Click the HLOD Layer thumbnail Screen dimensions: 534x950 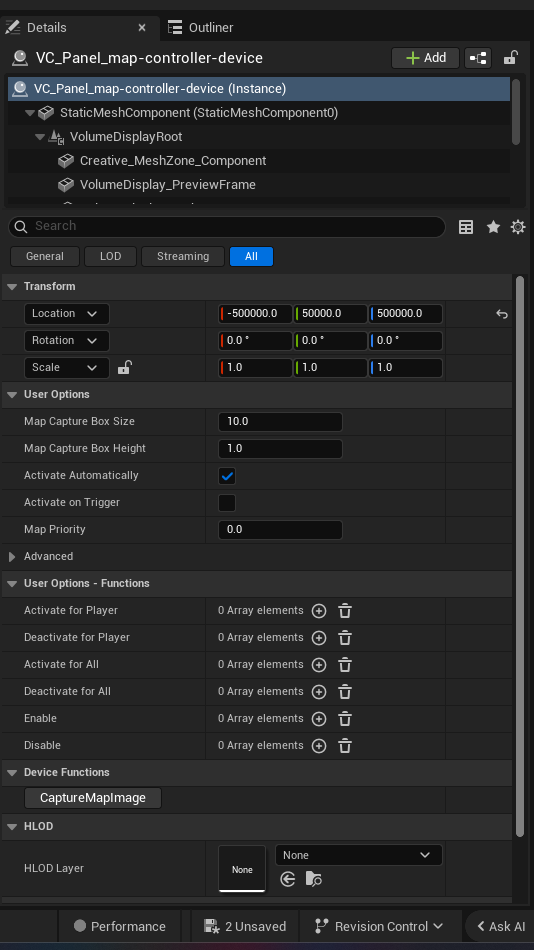(242, 869)
